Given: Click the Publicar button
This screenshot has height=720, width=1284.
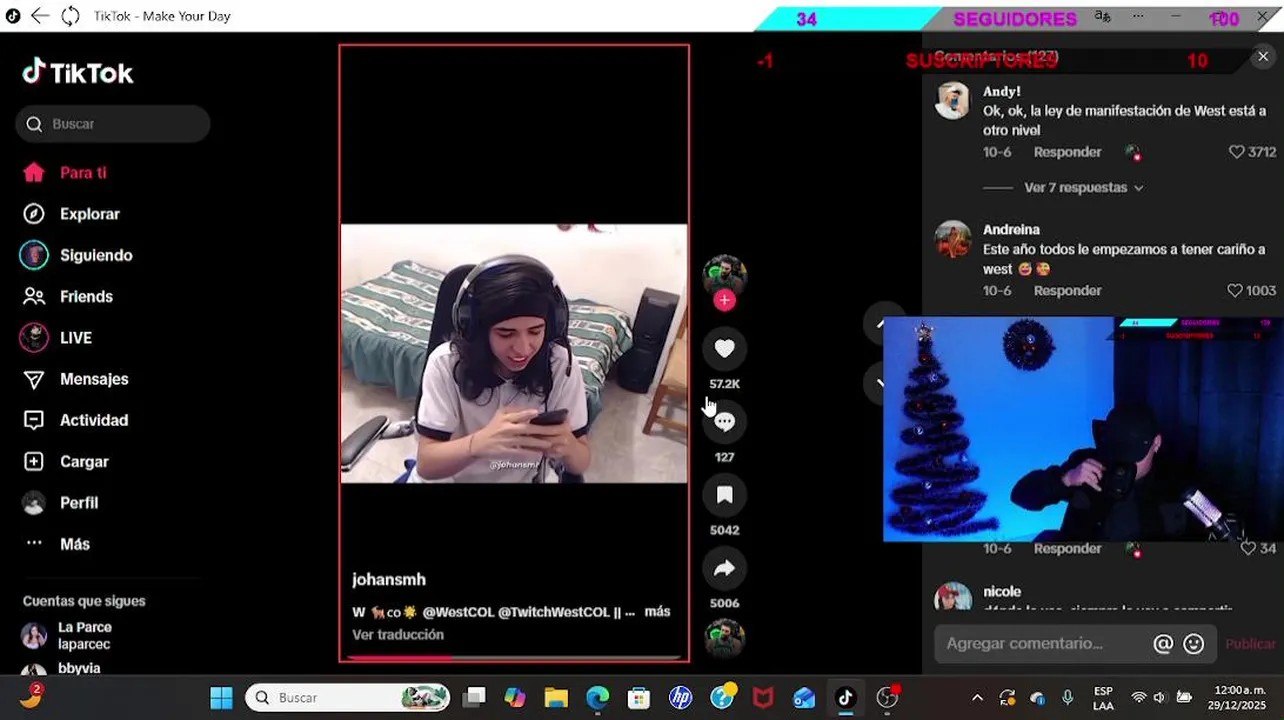Looking at the screenshot, I should tap(1250, 644).
